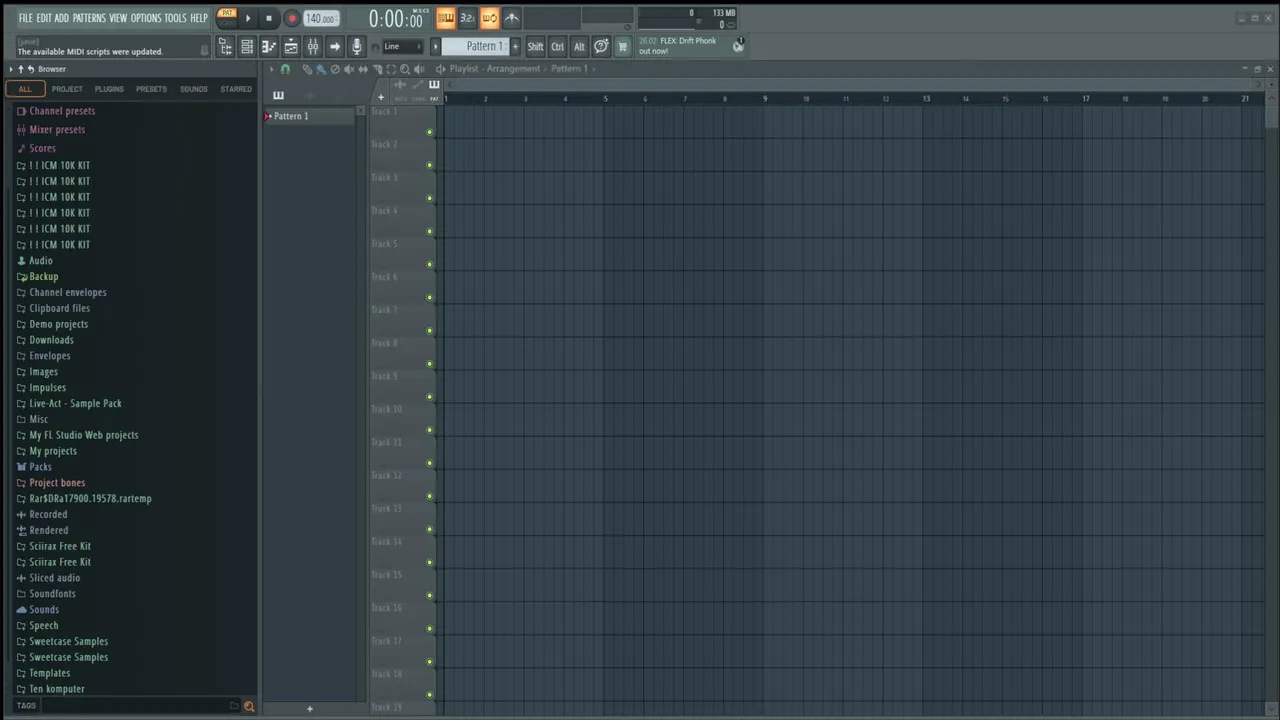Click the speaker icon before Playlist title

(441, 69)
